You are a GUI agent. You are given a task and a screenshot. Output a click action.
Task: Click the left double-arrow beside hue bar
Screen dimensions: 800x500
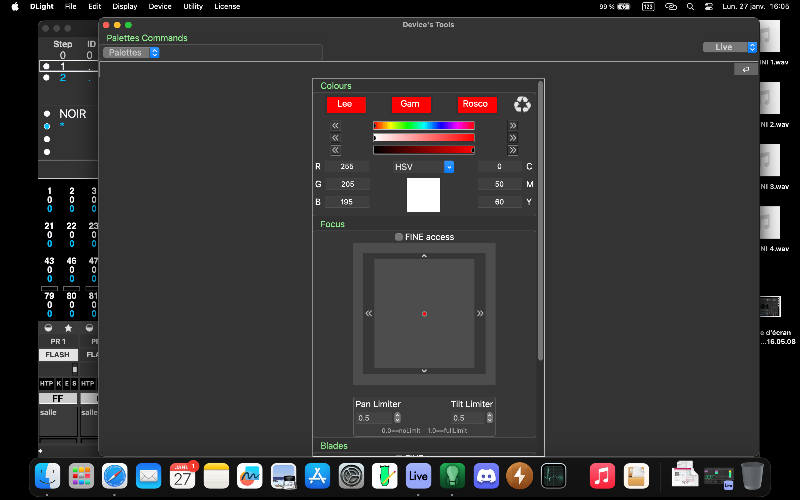[335, 126]
